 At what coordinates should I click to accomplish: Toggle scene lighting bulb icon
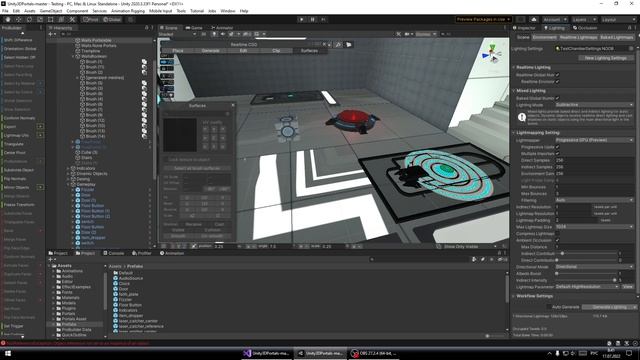pos(214,34)
